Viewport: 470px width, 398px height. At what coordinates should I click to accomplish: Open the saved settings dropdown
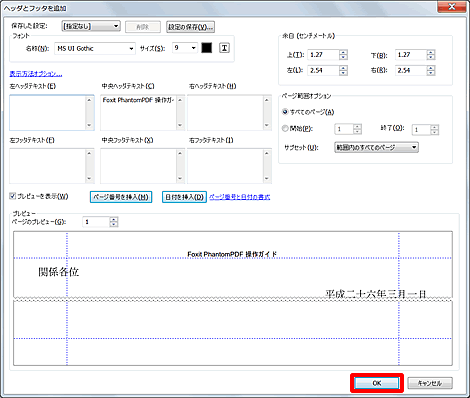(x=91, y=26)
